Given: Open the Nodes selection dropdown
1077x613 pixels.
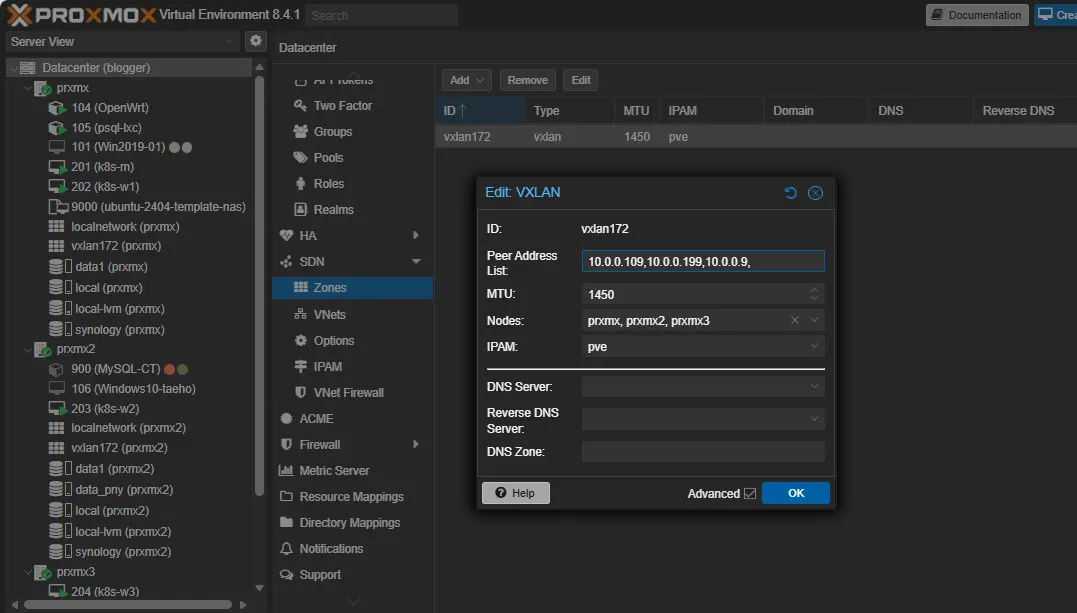Looking at the screenshot, I should (x=814, y=320).
